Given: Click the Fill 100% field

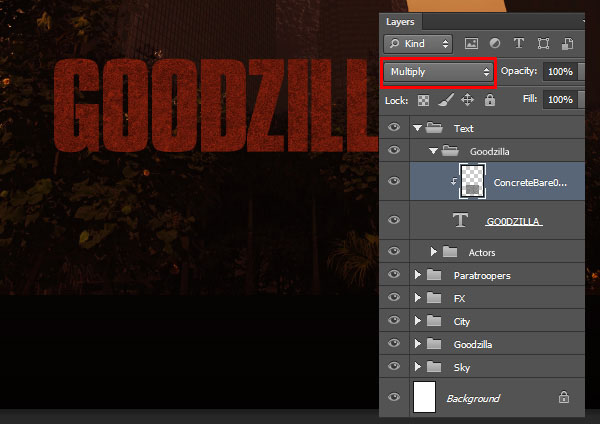Looking at the screenshot, I should 560,100.
